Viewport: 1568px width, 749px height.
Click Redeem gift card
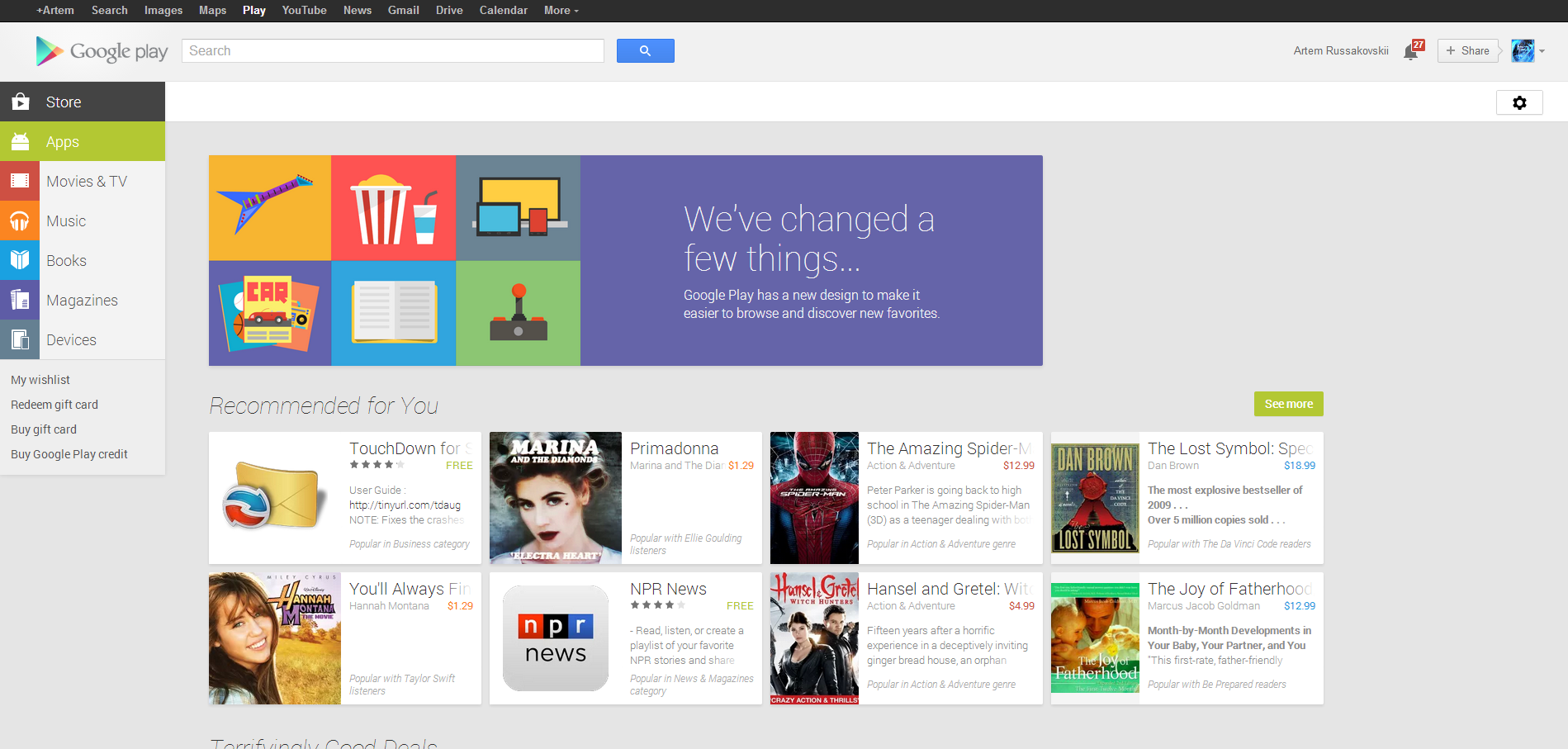pyautogui.click(x=54, y=404)
